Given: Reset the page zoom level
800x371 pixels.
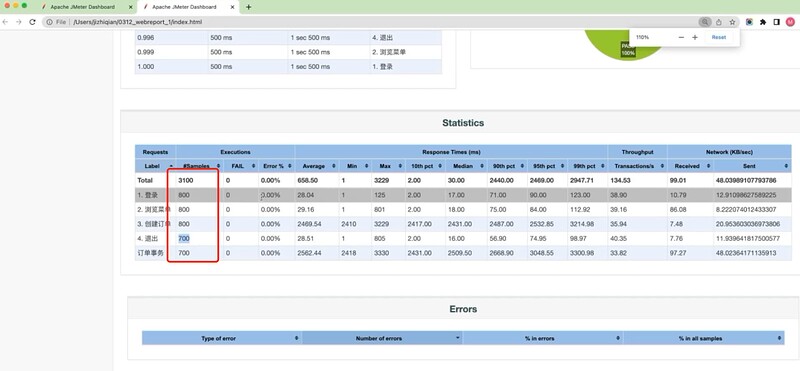Looking at the screenshot, I should pos(718,37).
